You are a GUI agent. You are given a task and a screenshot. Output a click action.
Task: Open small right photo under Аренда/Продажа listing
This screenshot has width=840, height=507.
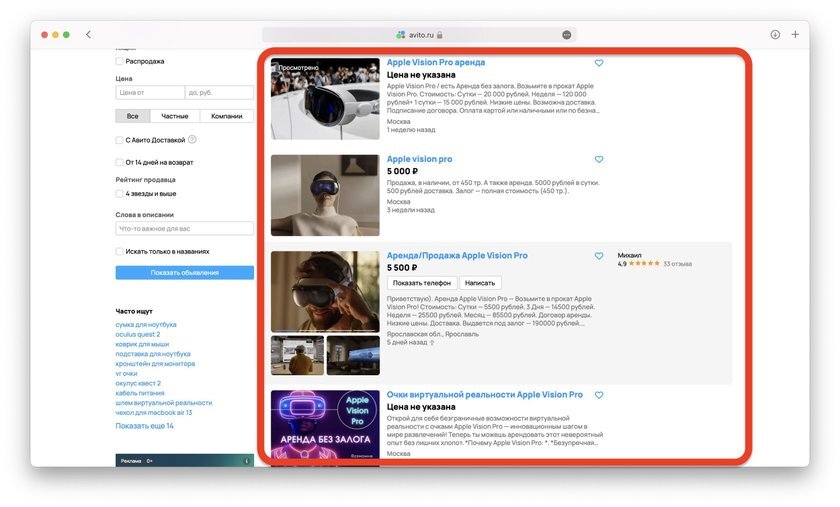click(x=353, y=355)
